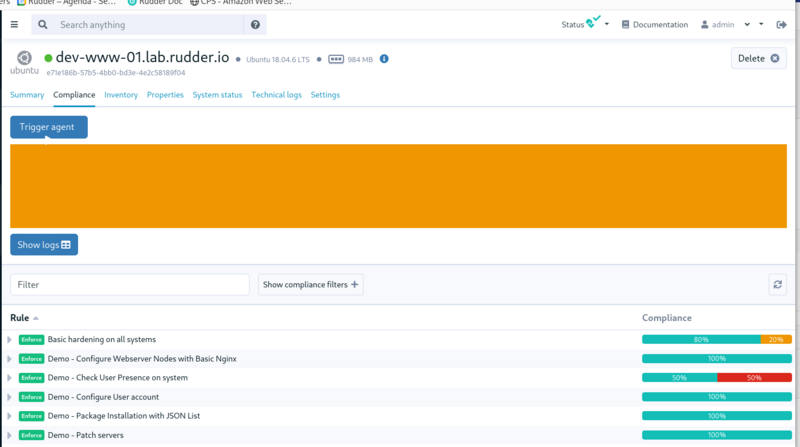Sort by the Compliance column header

pyautogui.click(x=667, y=318)
